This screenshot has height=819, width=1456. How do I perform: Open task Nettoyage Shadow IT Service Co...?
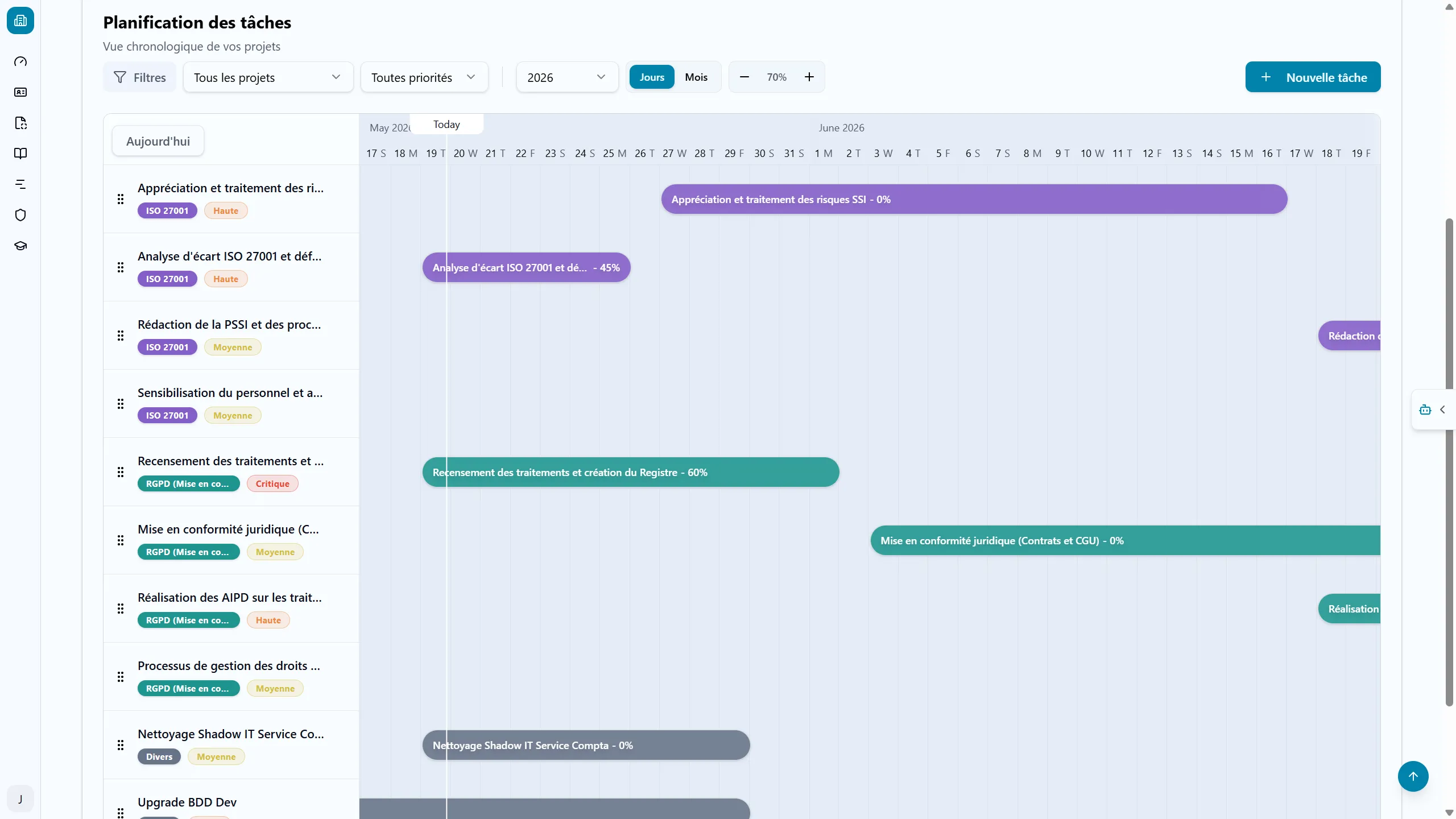tap(230, 734)
